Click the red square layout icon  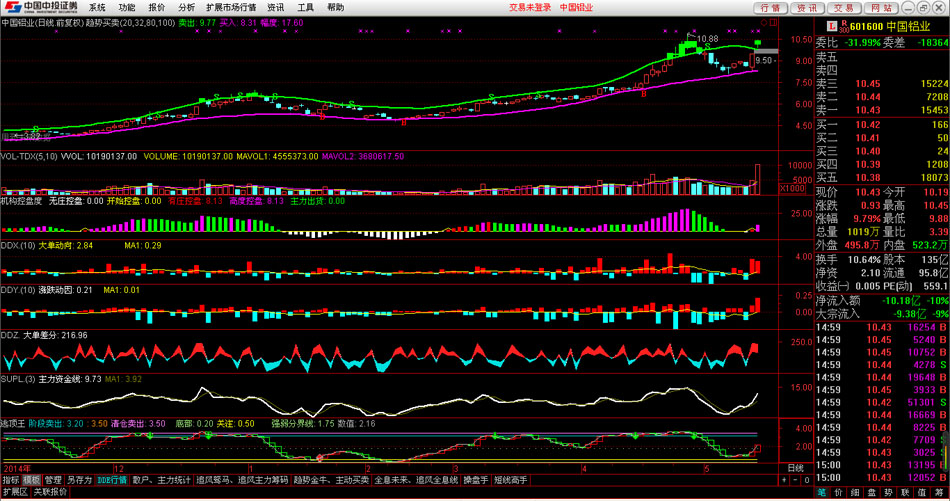tap(773, 23)
